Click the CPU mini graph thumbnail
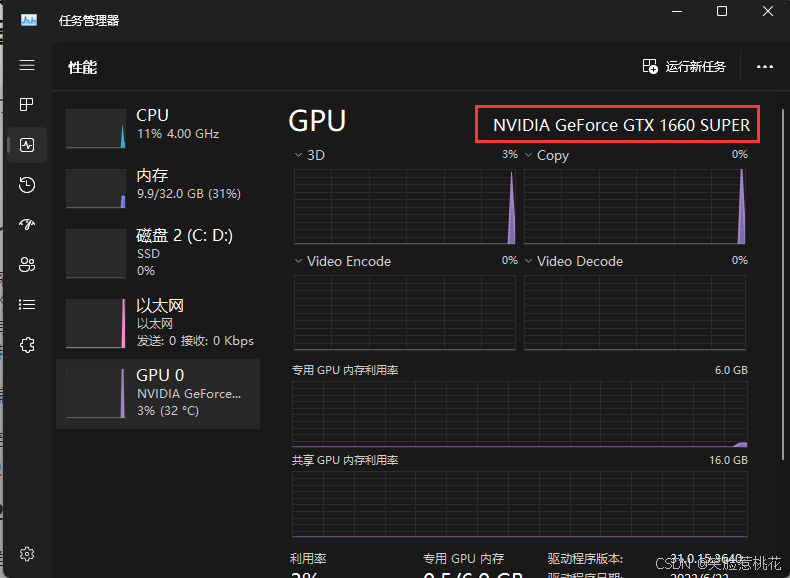The width and height of the screenshot is (790, 578). coord(96,129)
